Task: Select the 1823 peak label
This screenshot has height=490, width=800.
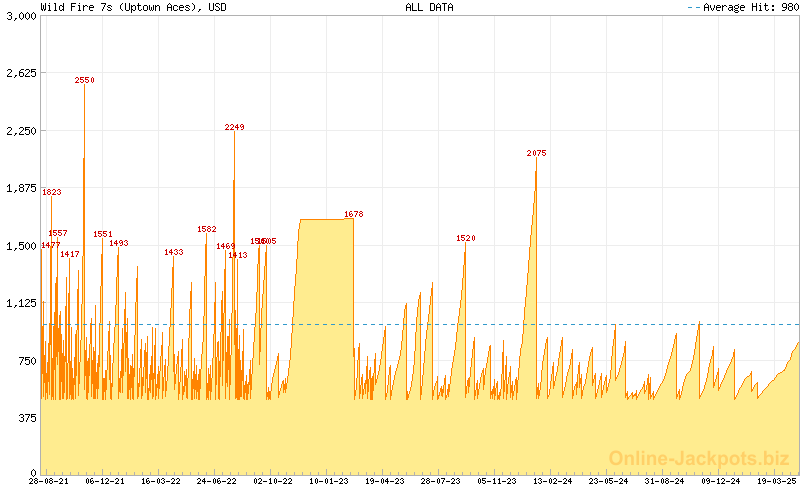Action: [x=51, y=192]
